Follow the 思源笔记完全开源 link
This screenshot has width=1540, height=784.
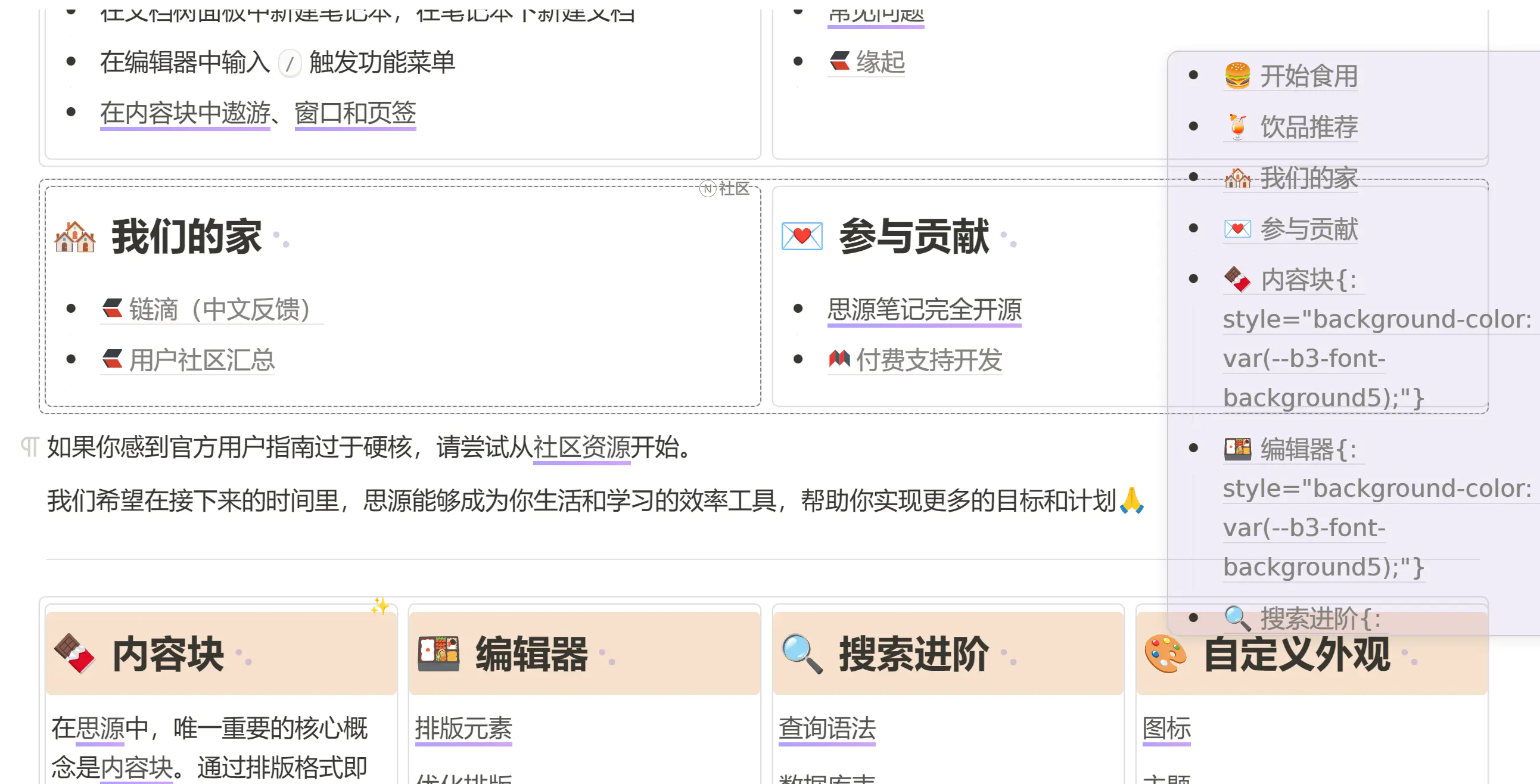coord(923,310)
